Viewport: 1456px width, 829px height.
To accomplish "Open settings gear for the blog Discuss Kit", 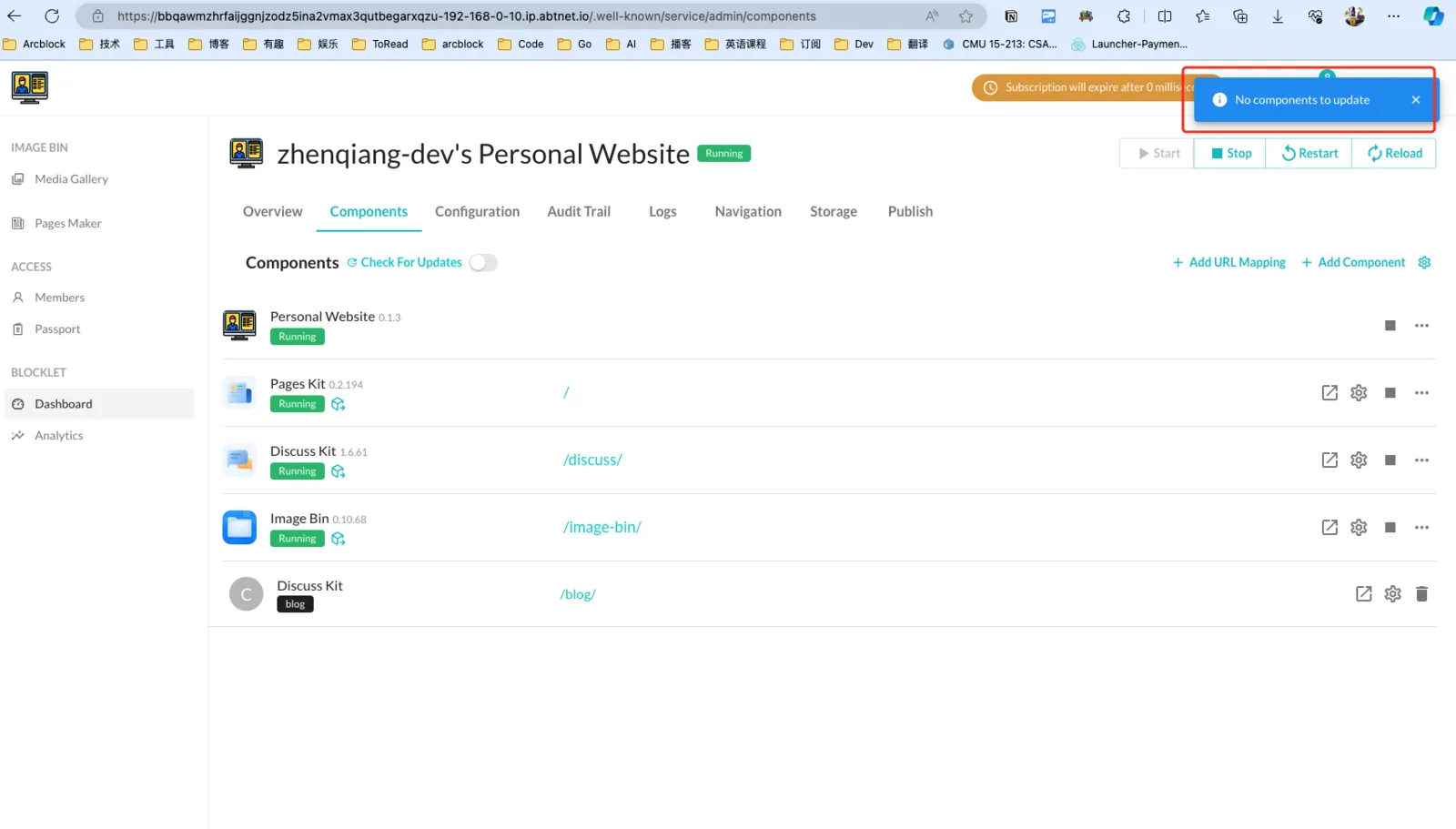I will (1392, 594).
